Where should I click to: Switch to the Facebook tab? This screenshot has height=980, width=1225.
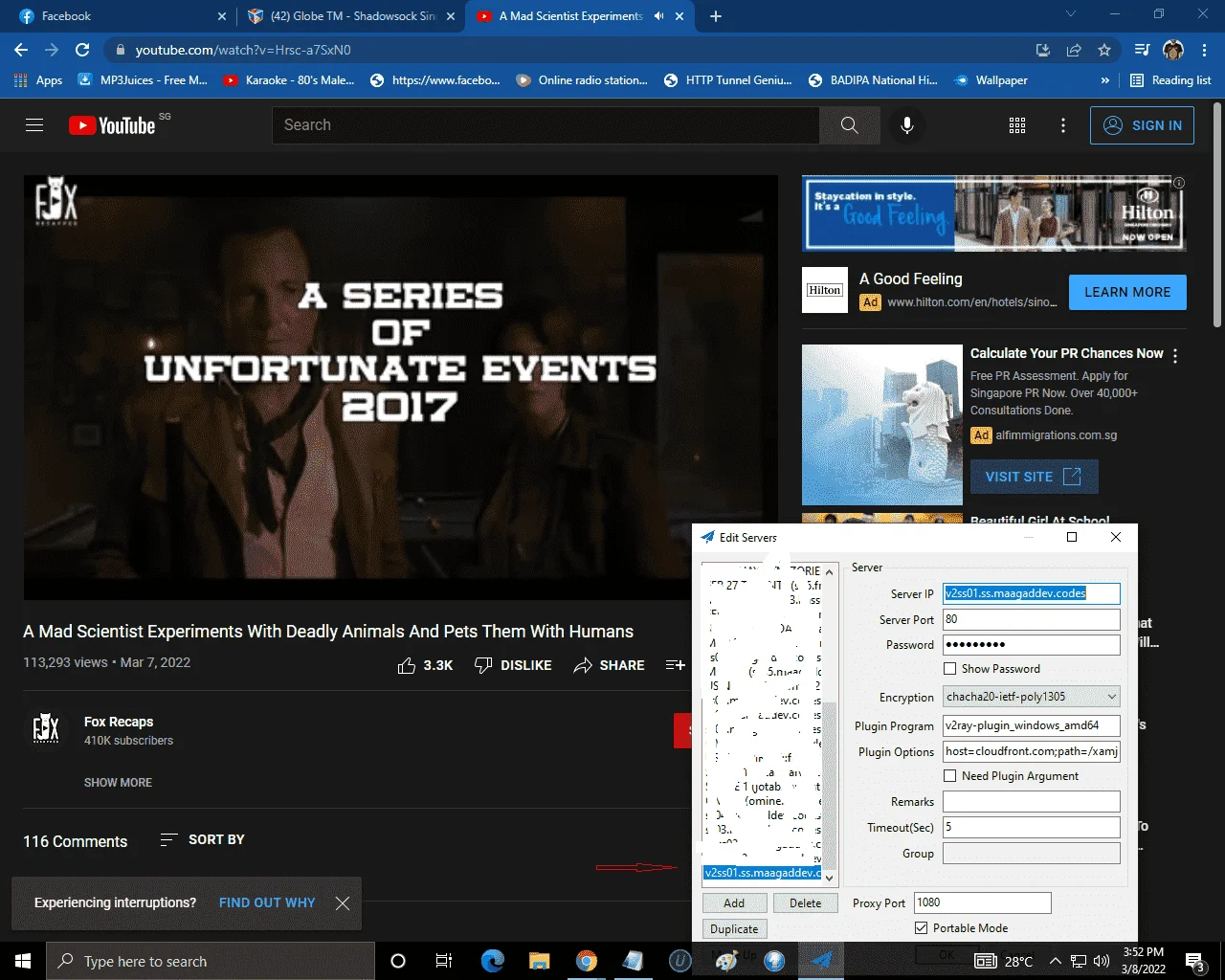(x=122, y=16)
